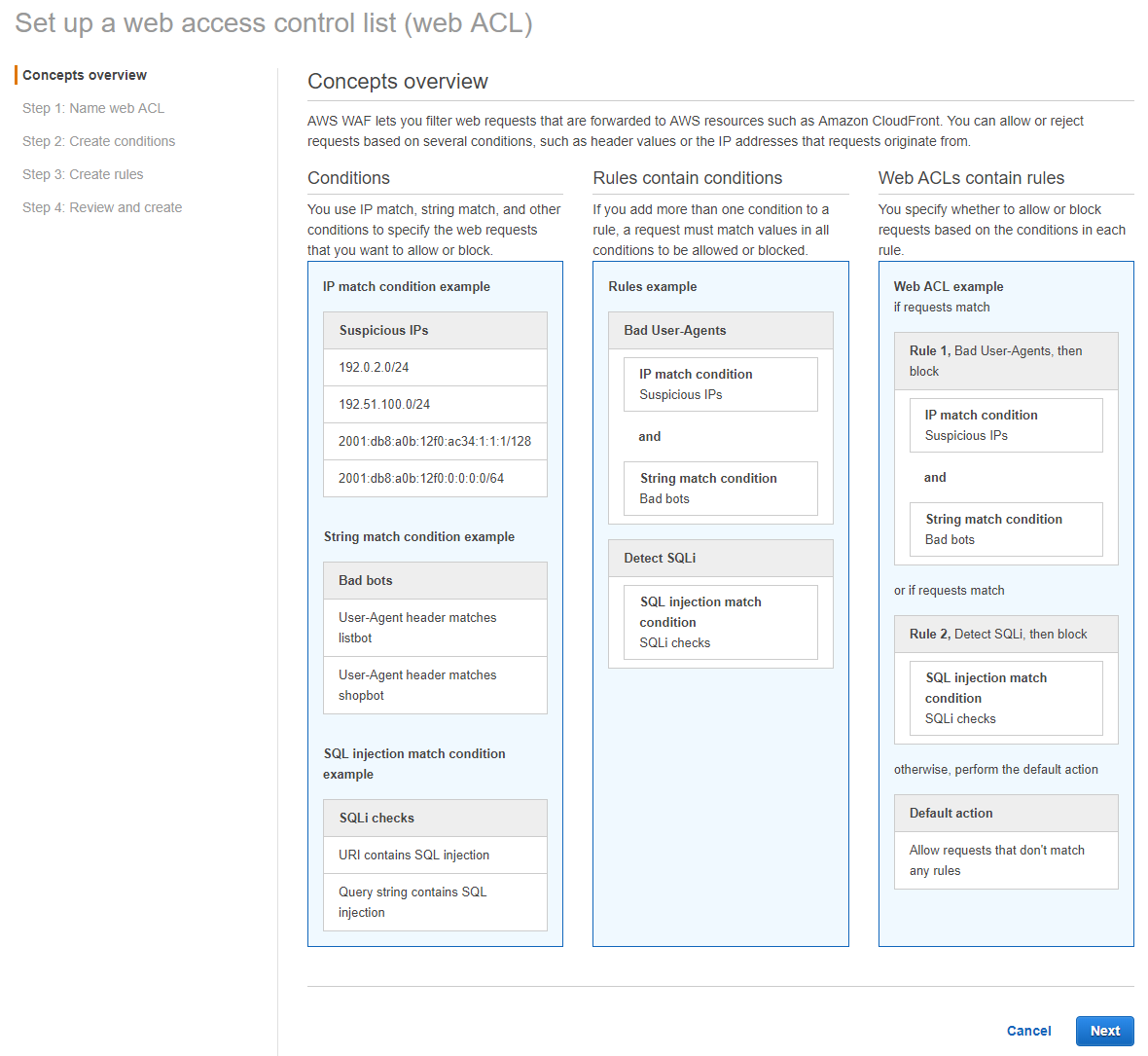Click the Default action header
Image resolution: width=1148 pixels, height=1056 pixels.
tap(1005, 813)
